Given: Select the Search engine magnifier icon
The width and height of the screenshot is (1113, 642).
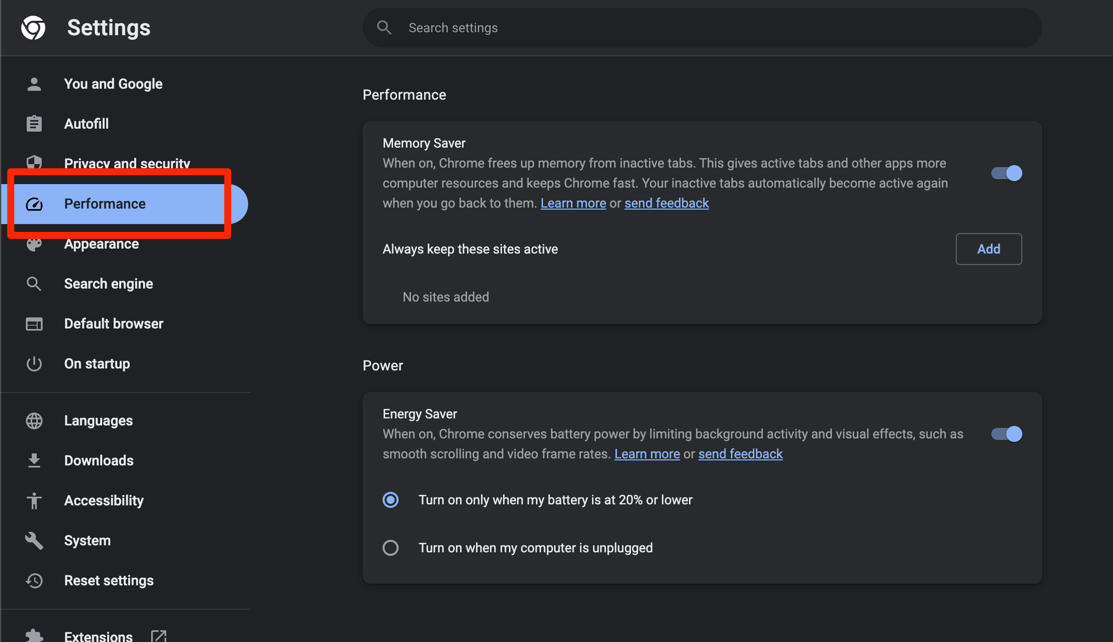Looking at the screenshot, I should 34,283.
